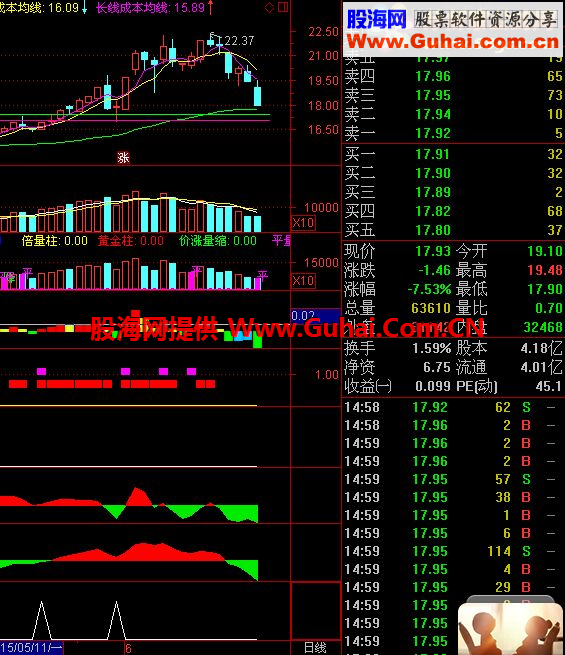Screen dimensions: 565x655
Task: Click the 买一 17.91 bid quote row
Action: (x=453, y=155)
